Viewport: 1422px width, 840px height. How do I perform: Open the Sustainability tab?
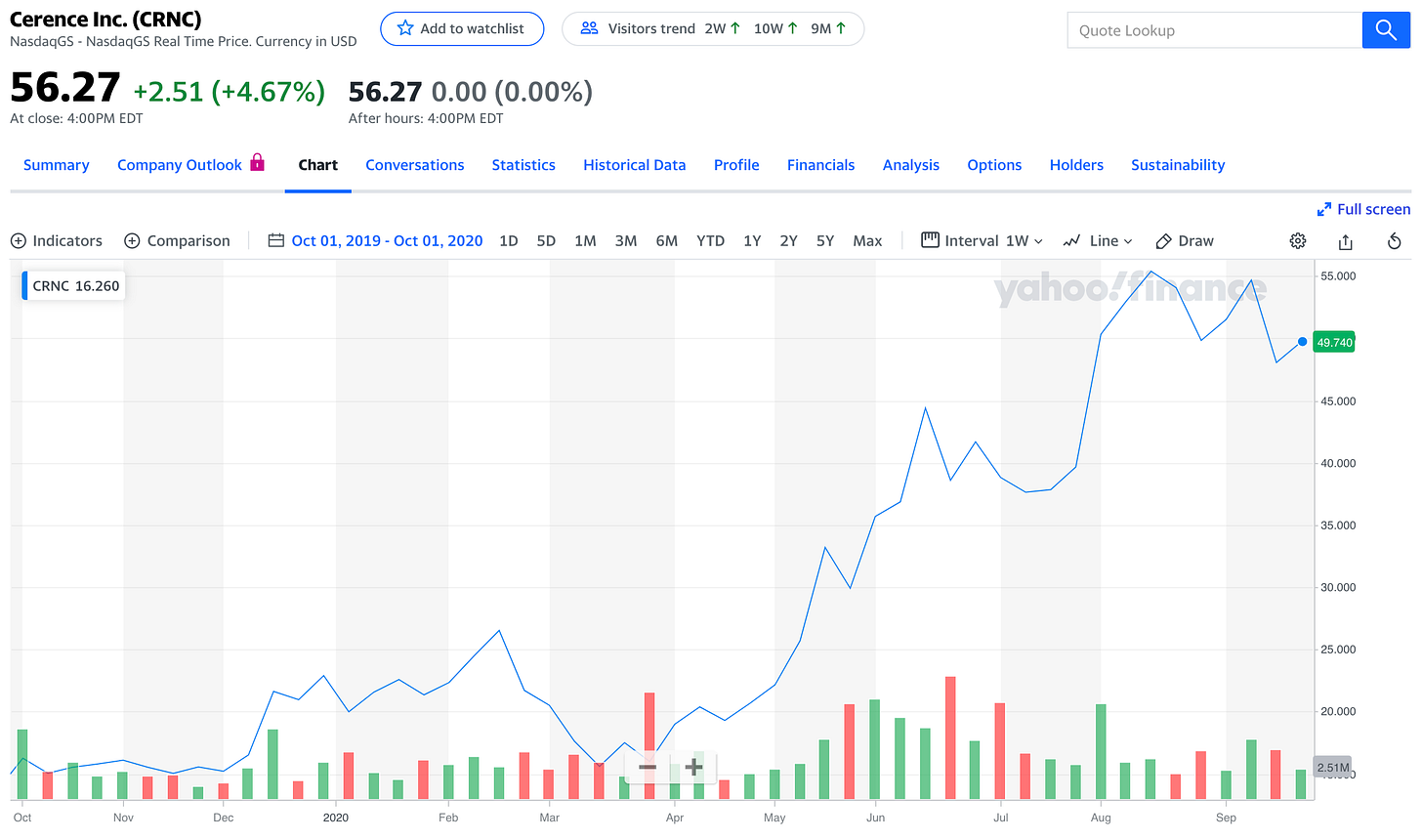1178,165
